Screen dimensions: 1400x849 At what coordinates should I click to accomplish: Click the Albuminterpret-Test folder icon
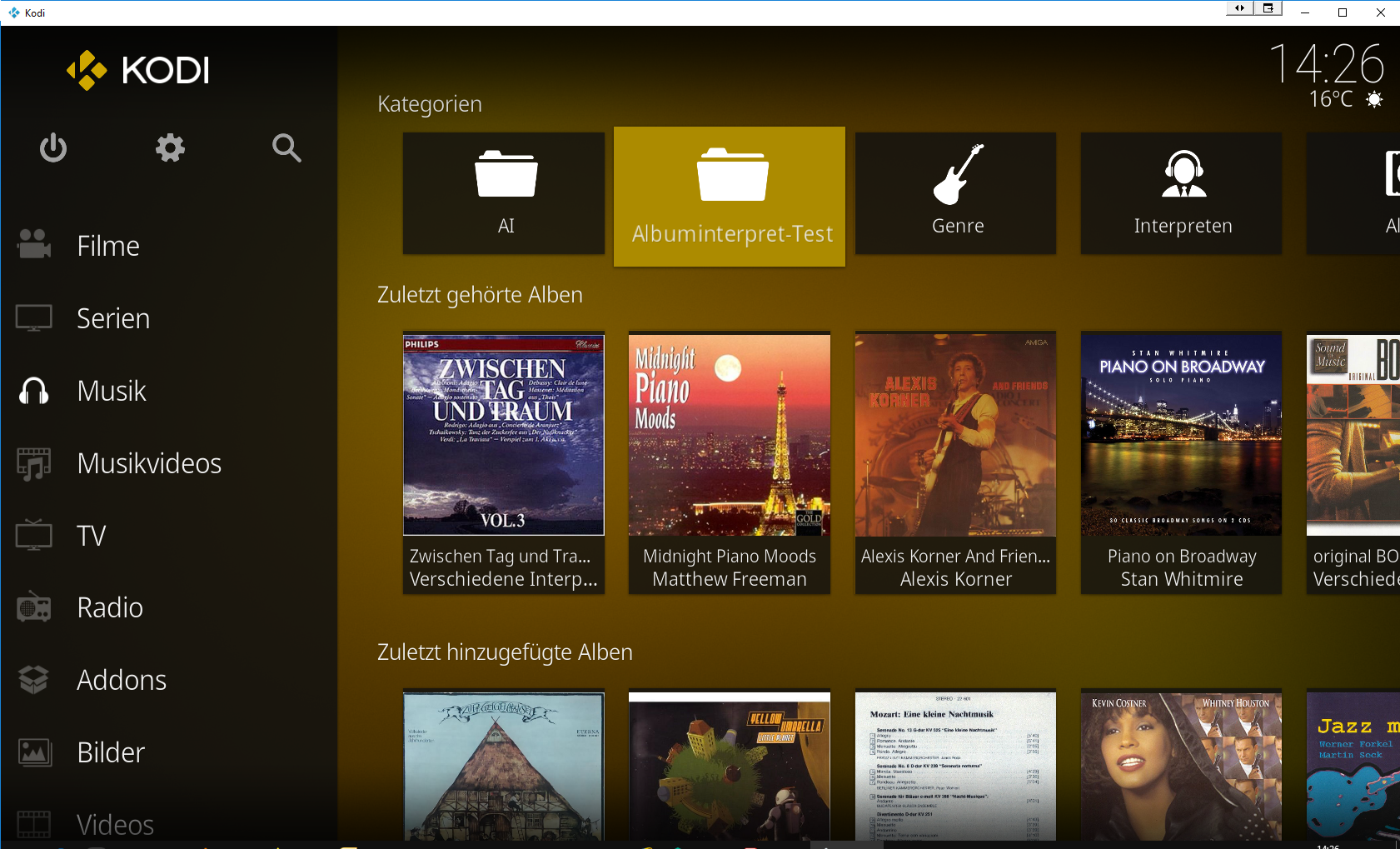(732, 174)
